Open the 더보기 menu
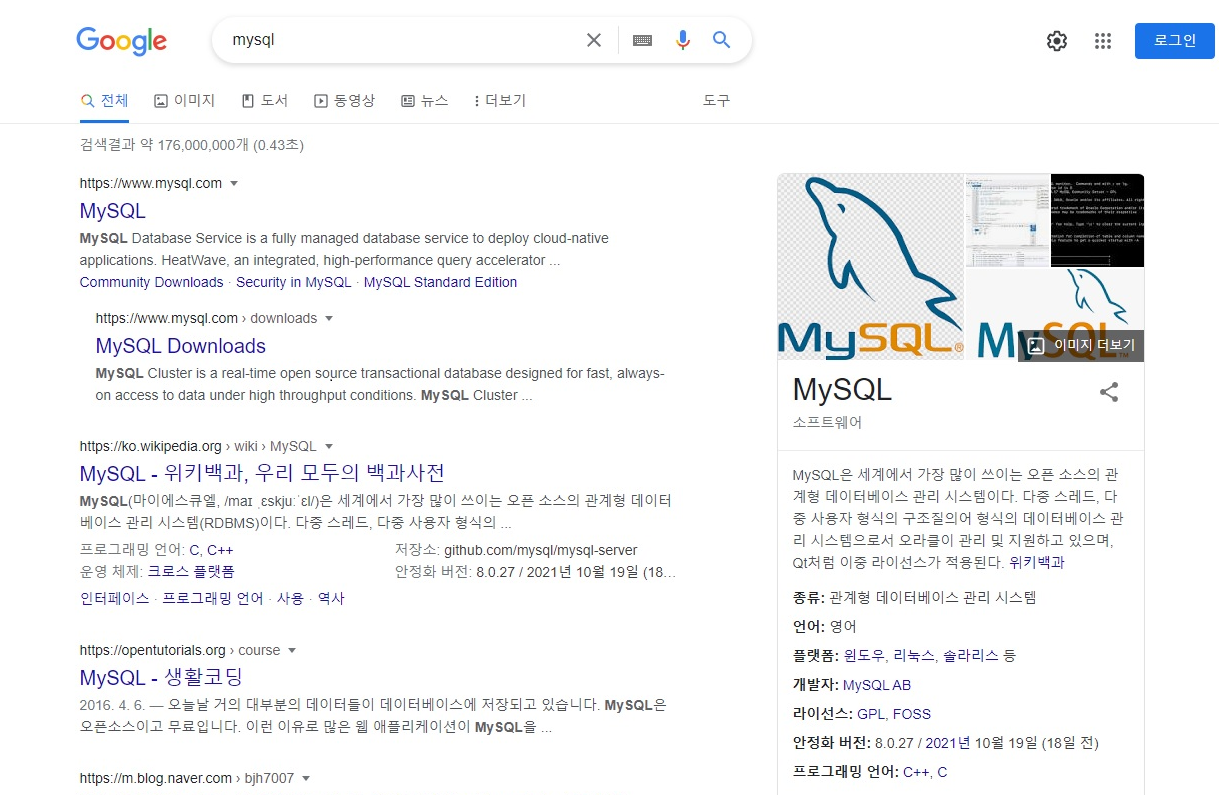The image size is (1219, 795). 500,101
